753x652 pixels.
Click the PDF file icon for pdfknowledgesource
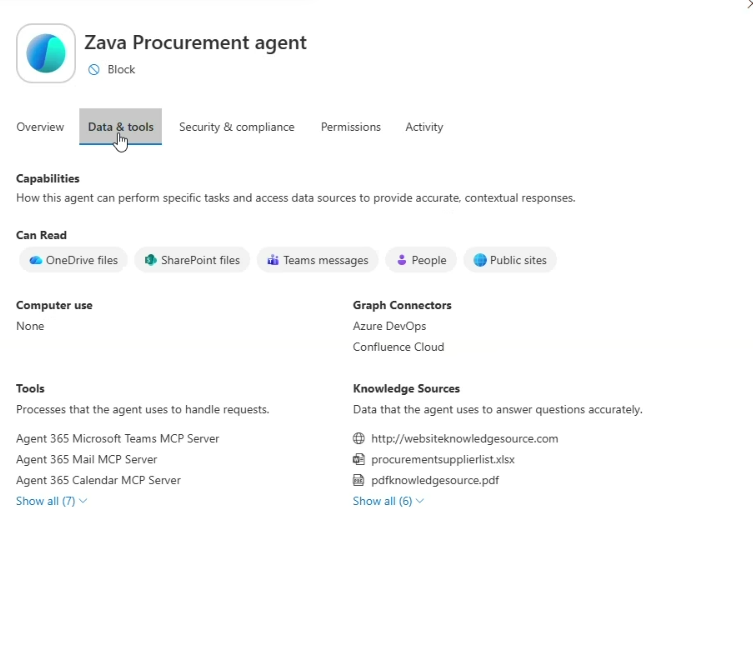click(x=359, y=480)
